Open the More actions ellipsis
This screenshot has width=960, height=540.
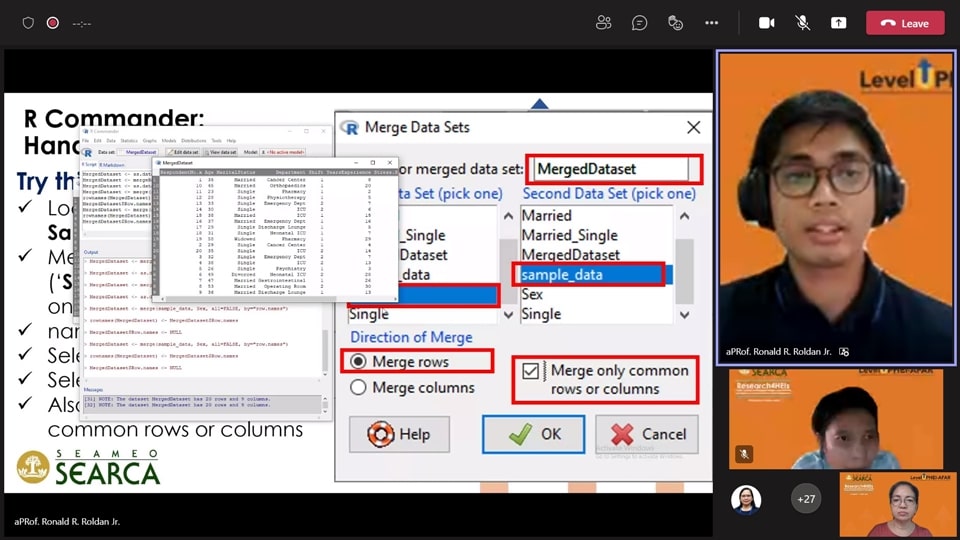point(711,22)
